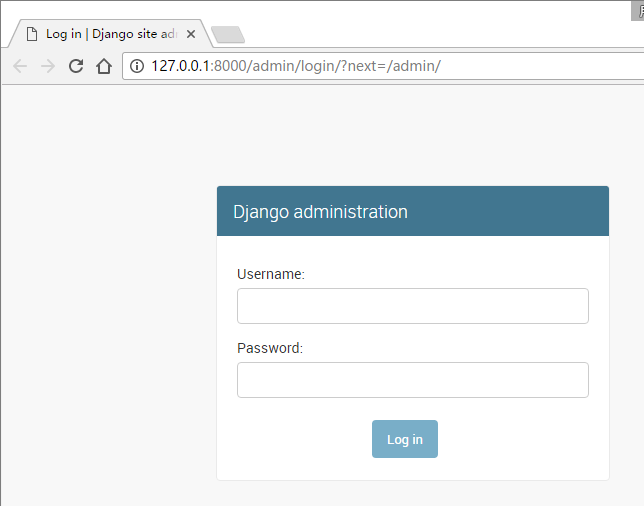Close the Log in Django tab

pos(191,34)
